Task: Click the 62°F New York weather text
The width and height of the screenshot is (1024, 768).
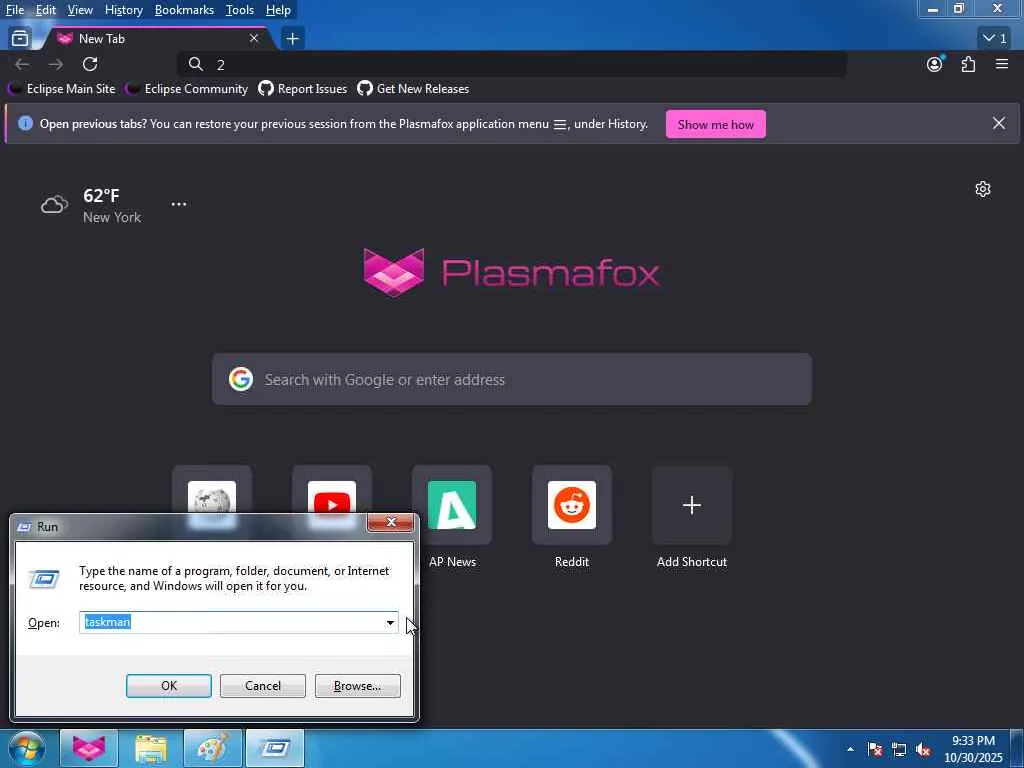Action: tap(112, 206)
